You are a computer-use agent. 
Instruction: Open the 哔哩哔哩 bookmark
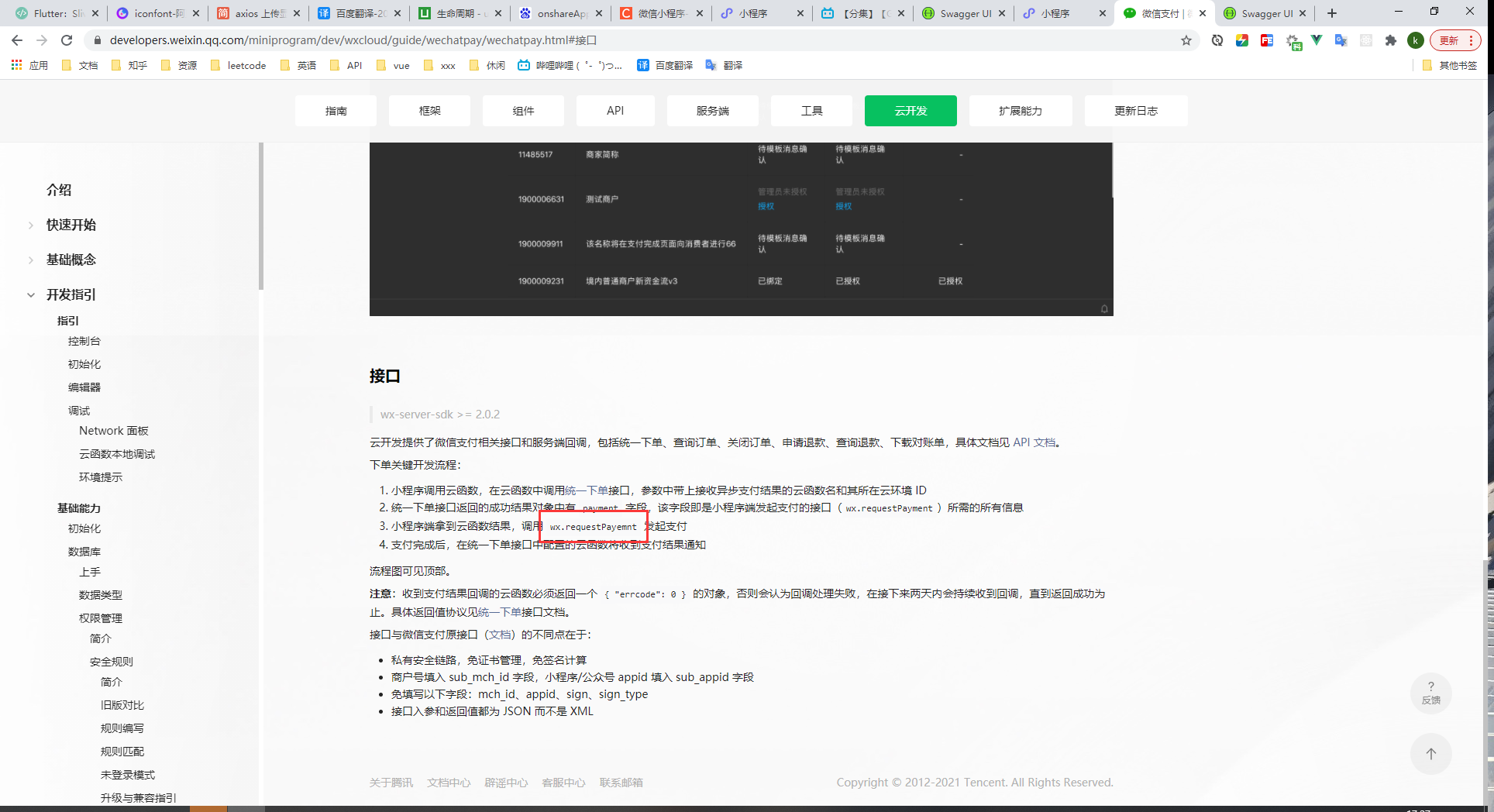coord(570,65)
